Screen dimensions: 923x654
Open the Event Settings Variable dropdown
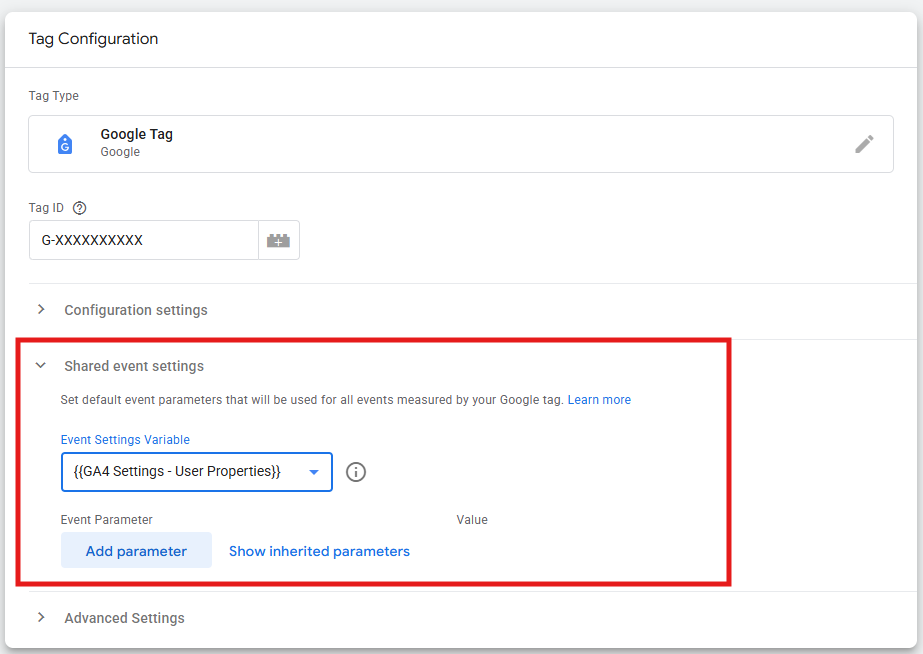(x=197, y=472)
